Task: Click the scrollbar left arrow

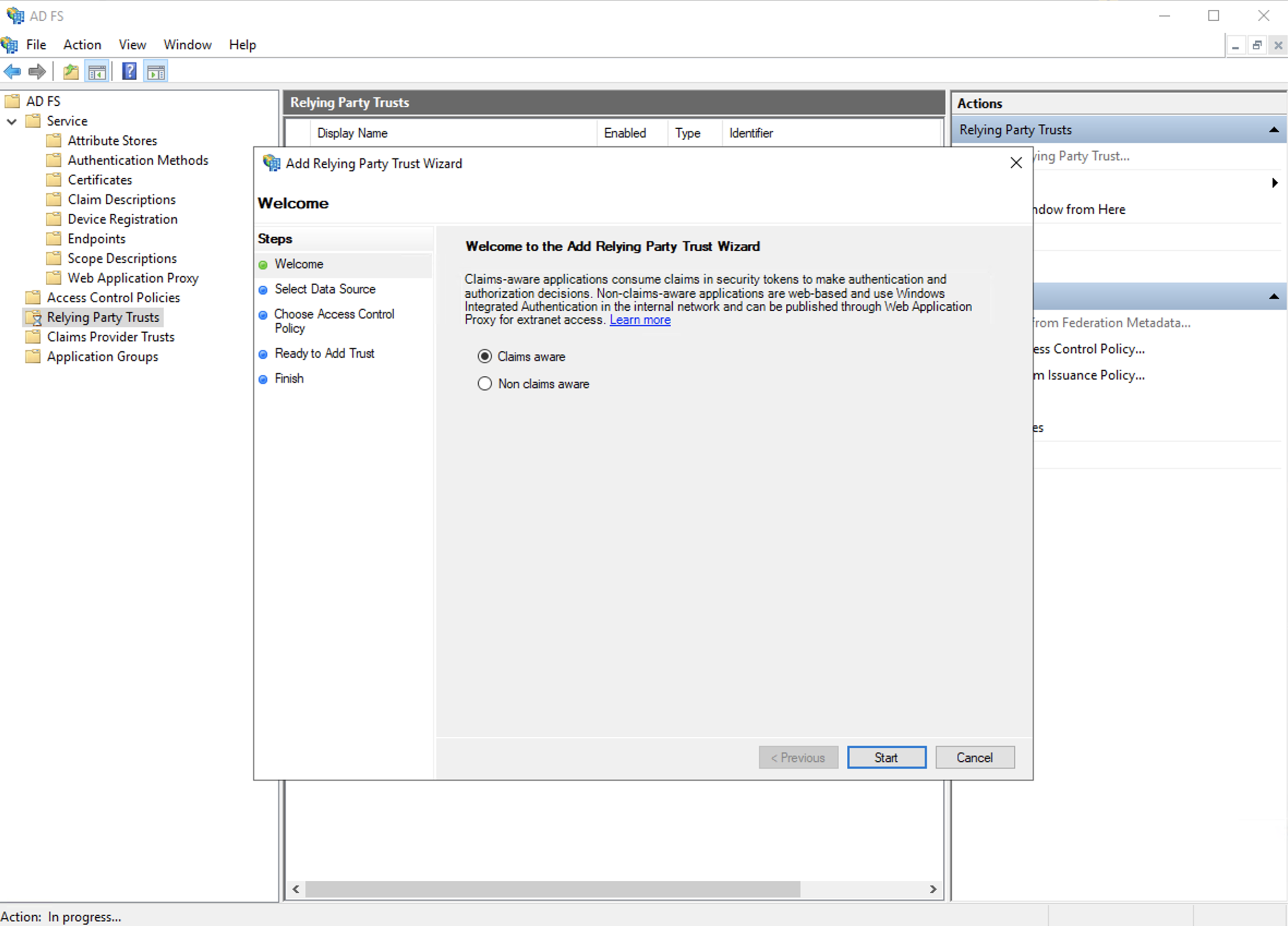Action: tap(296, 889)
